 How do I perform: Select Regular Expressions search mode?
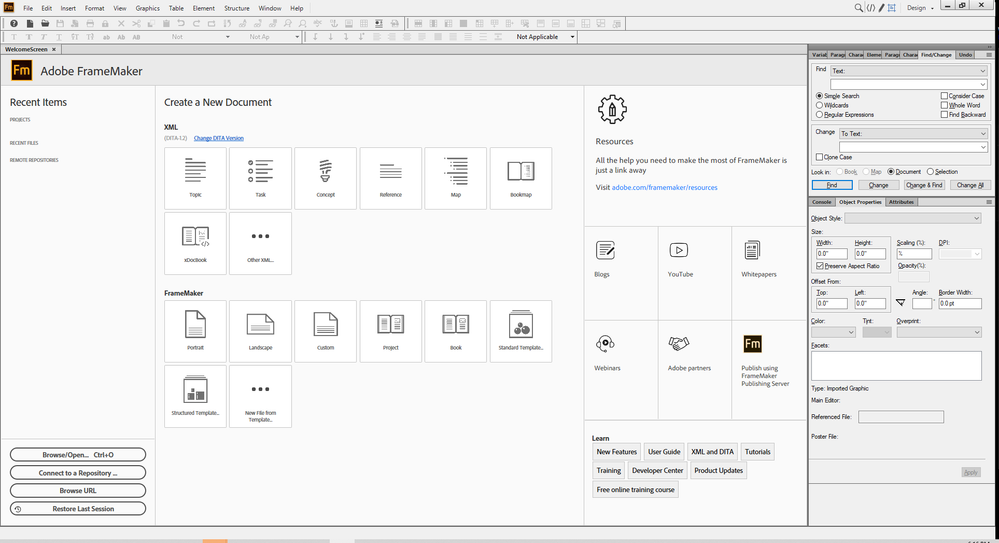pyautogui.click(x=819, y=115)
